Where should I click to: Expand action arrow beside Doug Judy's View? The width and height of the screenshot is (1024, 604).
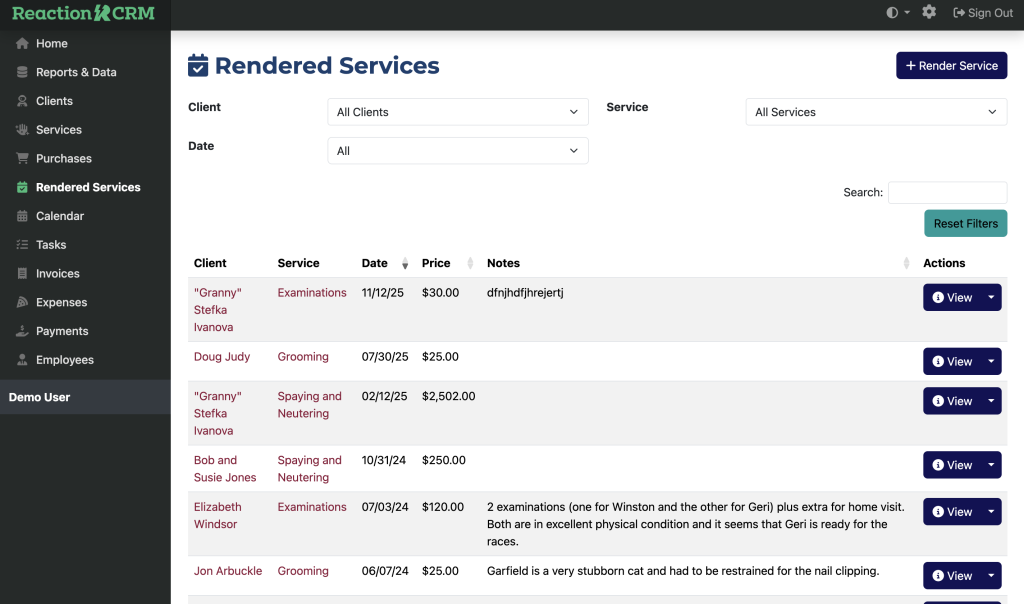click(x=991, y=362)
